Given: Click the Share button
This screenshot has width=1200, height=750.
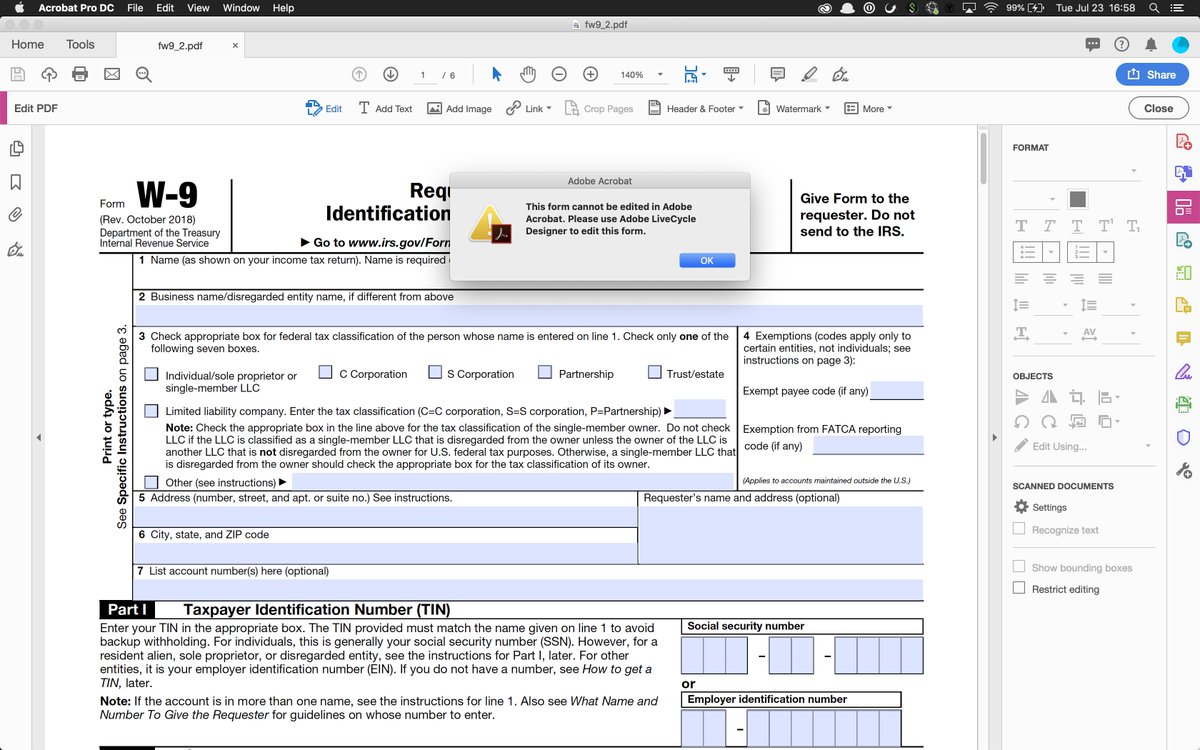Looking at the screenshot, I should (x=1151, y=74).
